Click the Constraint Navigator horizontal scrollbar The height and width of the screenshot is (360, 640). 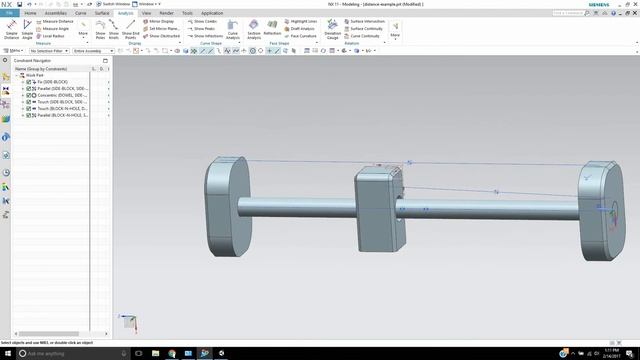coord(49,334)
